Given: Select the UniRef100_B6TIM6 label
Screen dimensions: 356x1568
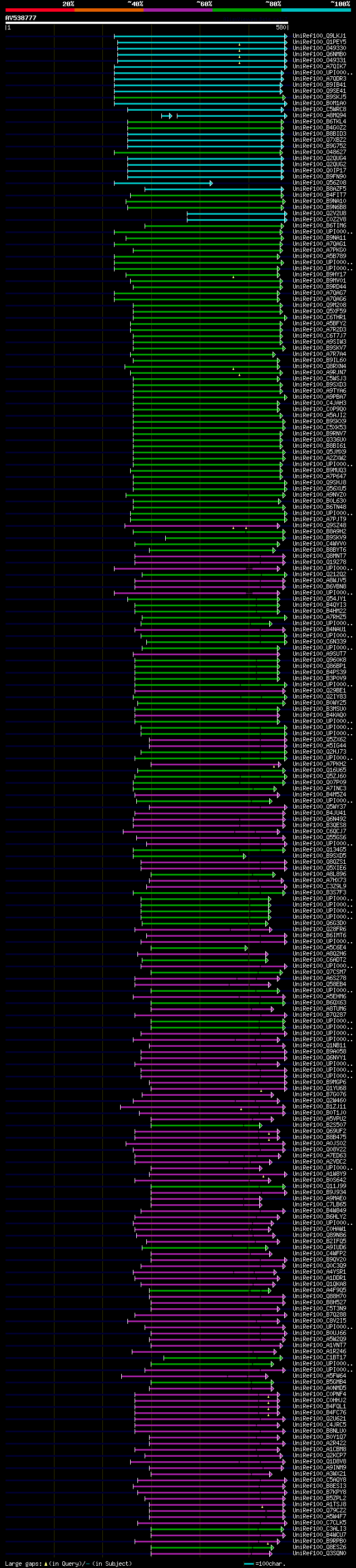Looking at the screenshot, I should (319, 225).
